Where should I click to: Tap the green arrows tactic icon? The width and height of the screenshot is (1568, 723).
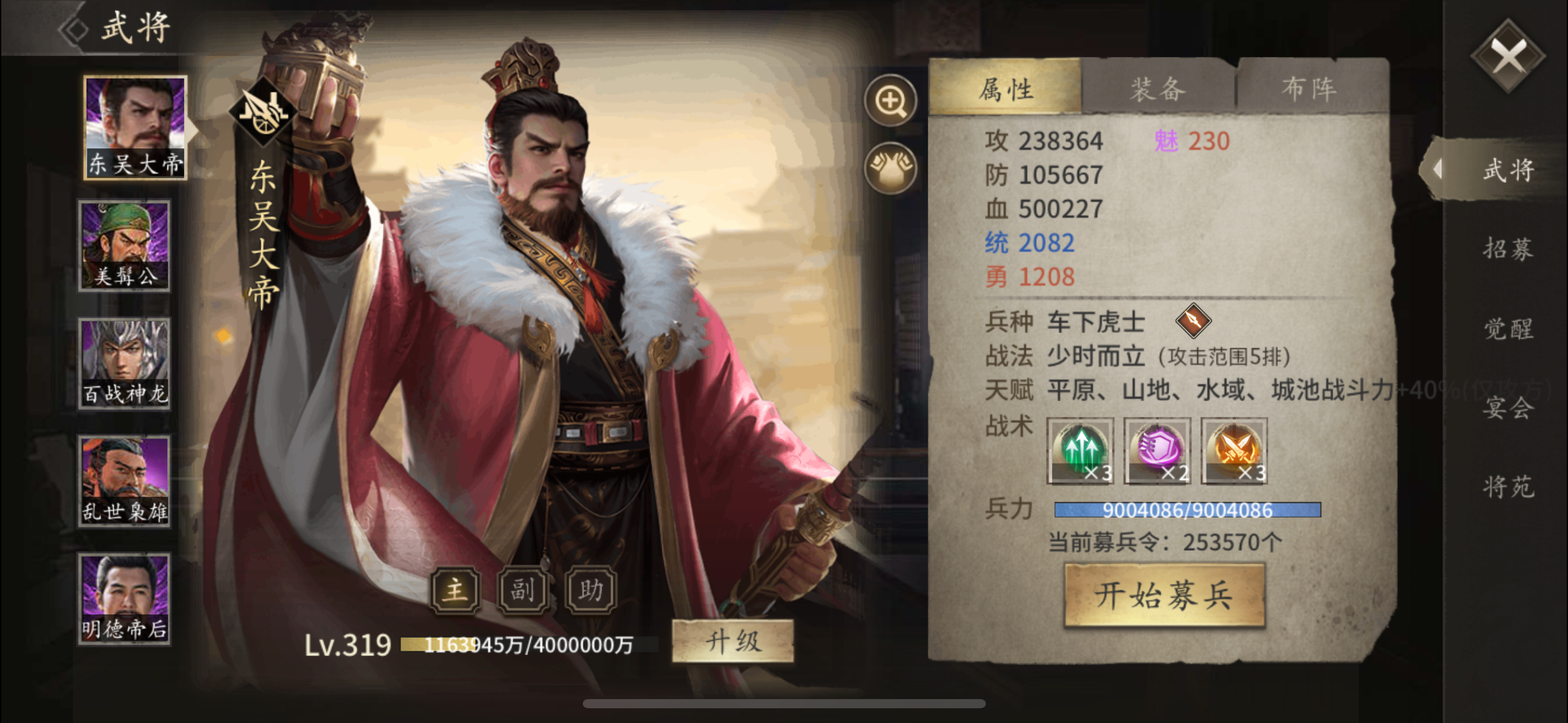pyautogui.click(x=1080, y=451)
